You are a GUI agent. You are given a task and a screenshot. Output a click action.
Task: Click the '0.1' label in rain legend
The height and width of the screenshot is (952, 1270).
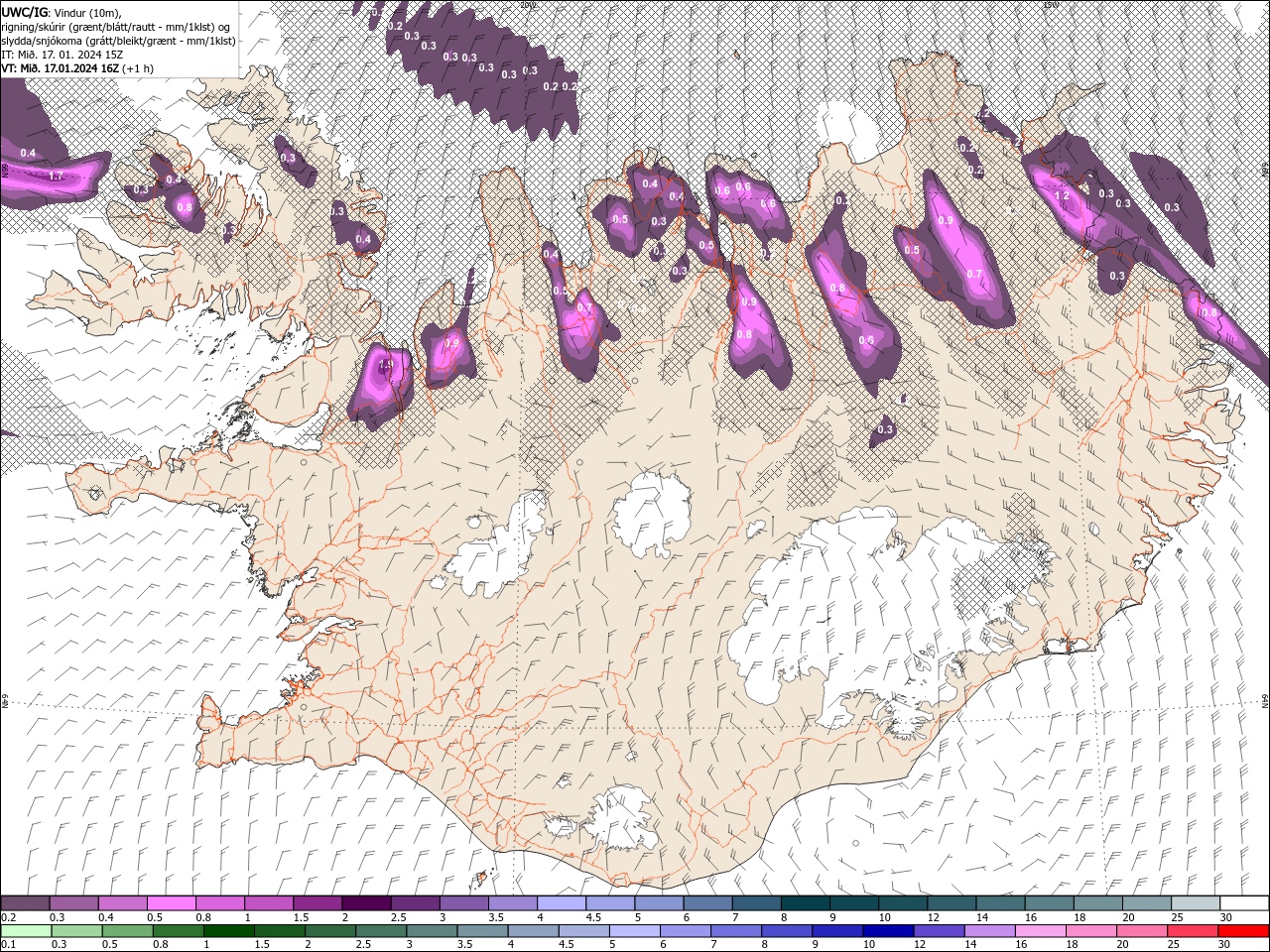click(x=9, y=945)
